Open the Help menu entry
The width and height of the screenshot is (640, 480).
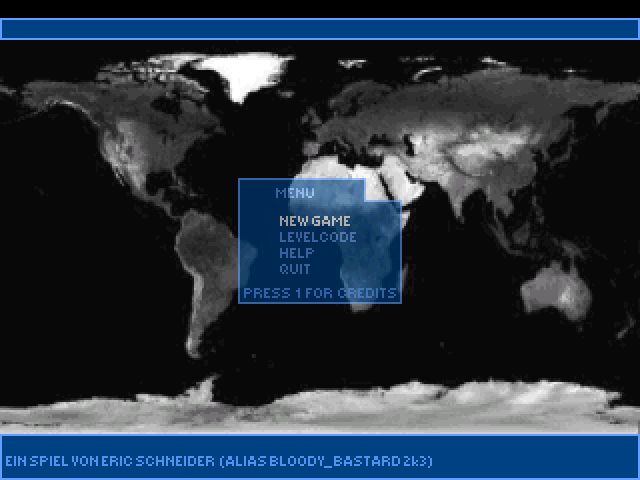296,253
